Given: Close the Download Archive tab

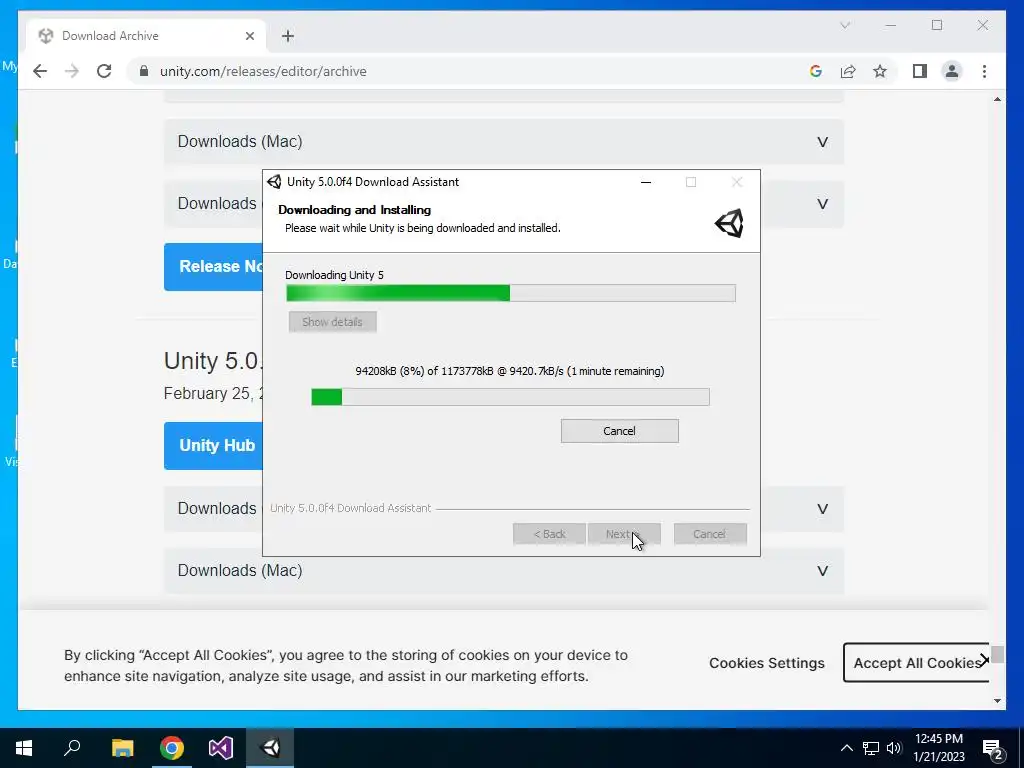Looking at the screenshot, I should (x=249, y=36).
